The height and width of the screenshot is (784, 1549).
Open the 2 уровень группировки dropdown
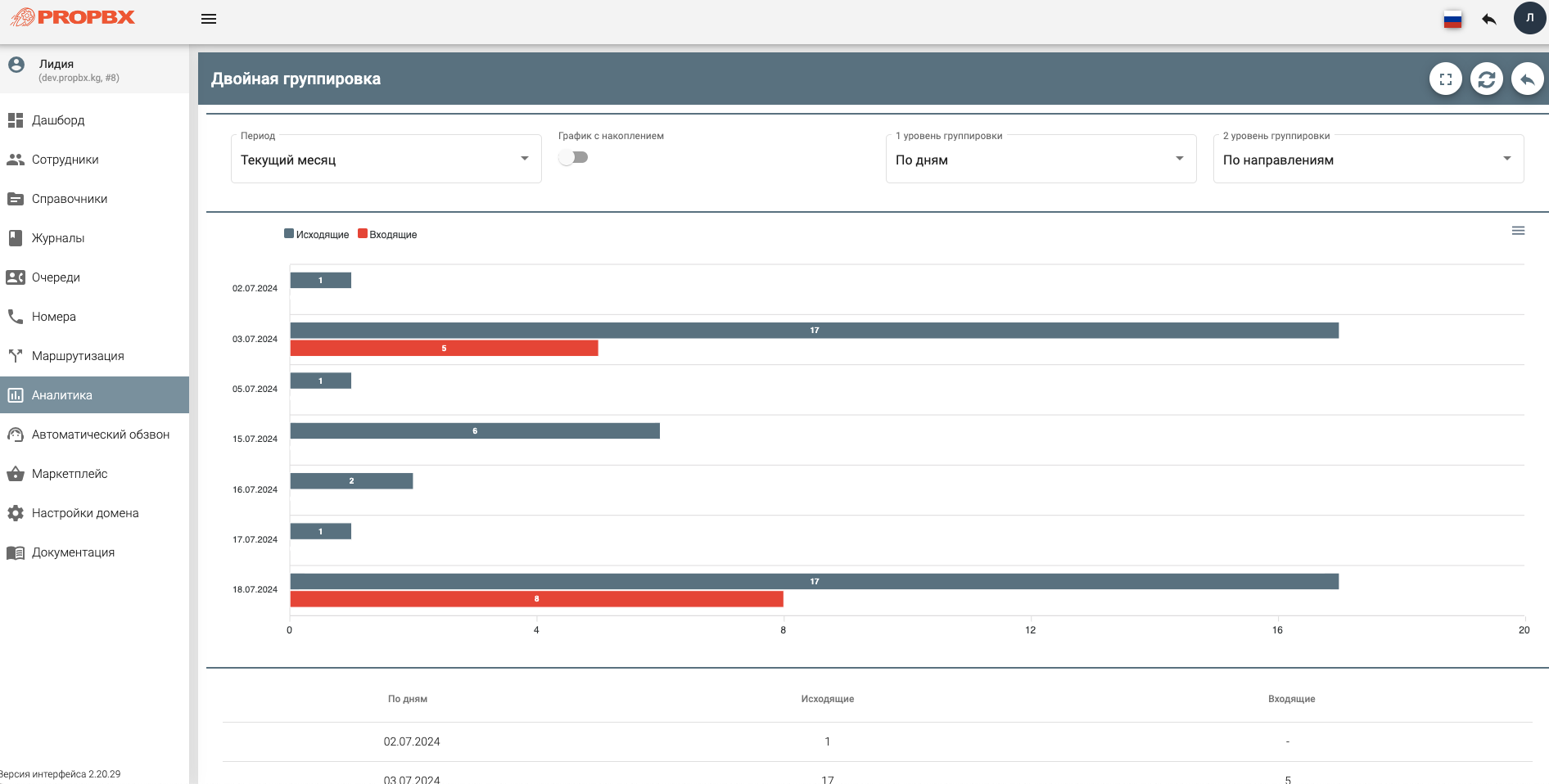coord(1368,159)
